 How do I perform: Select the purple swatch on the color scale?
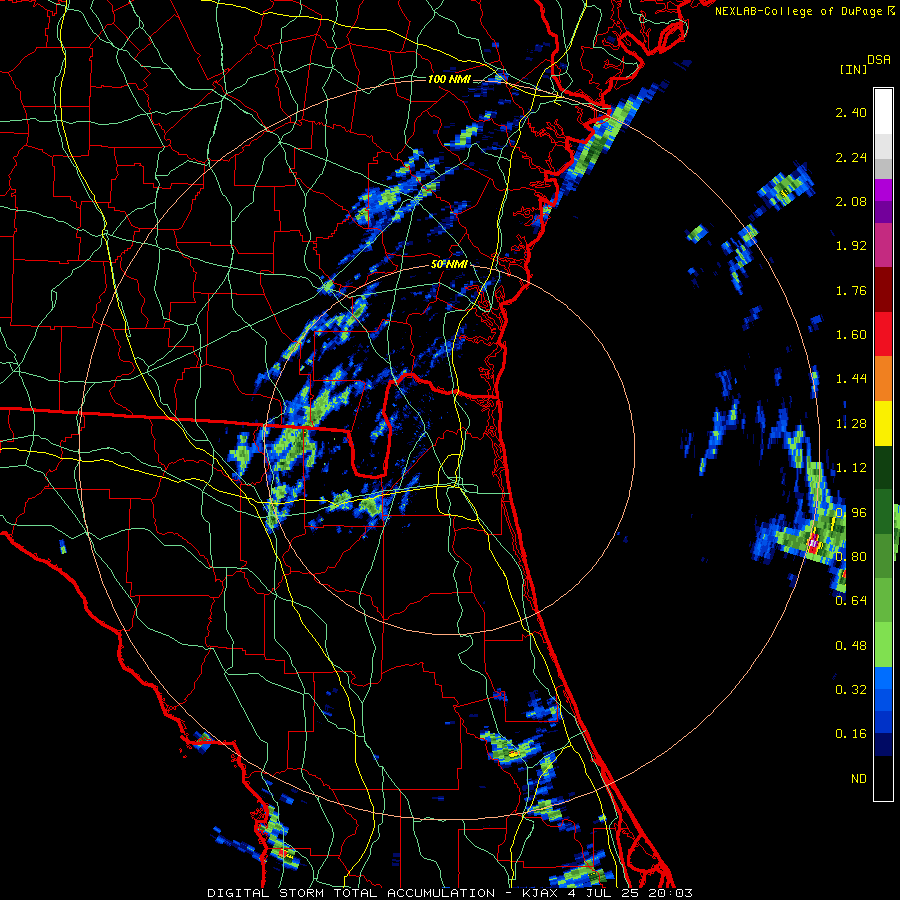coord(883,212)
